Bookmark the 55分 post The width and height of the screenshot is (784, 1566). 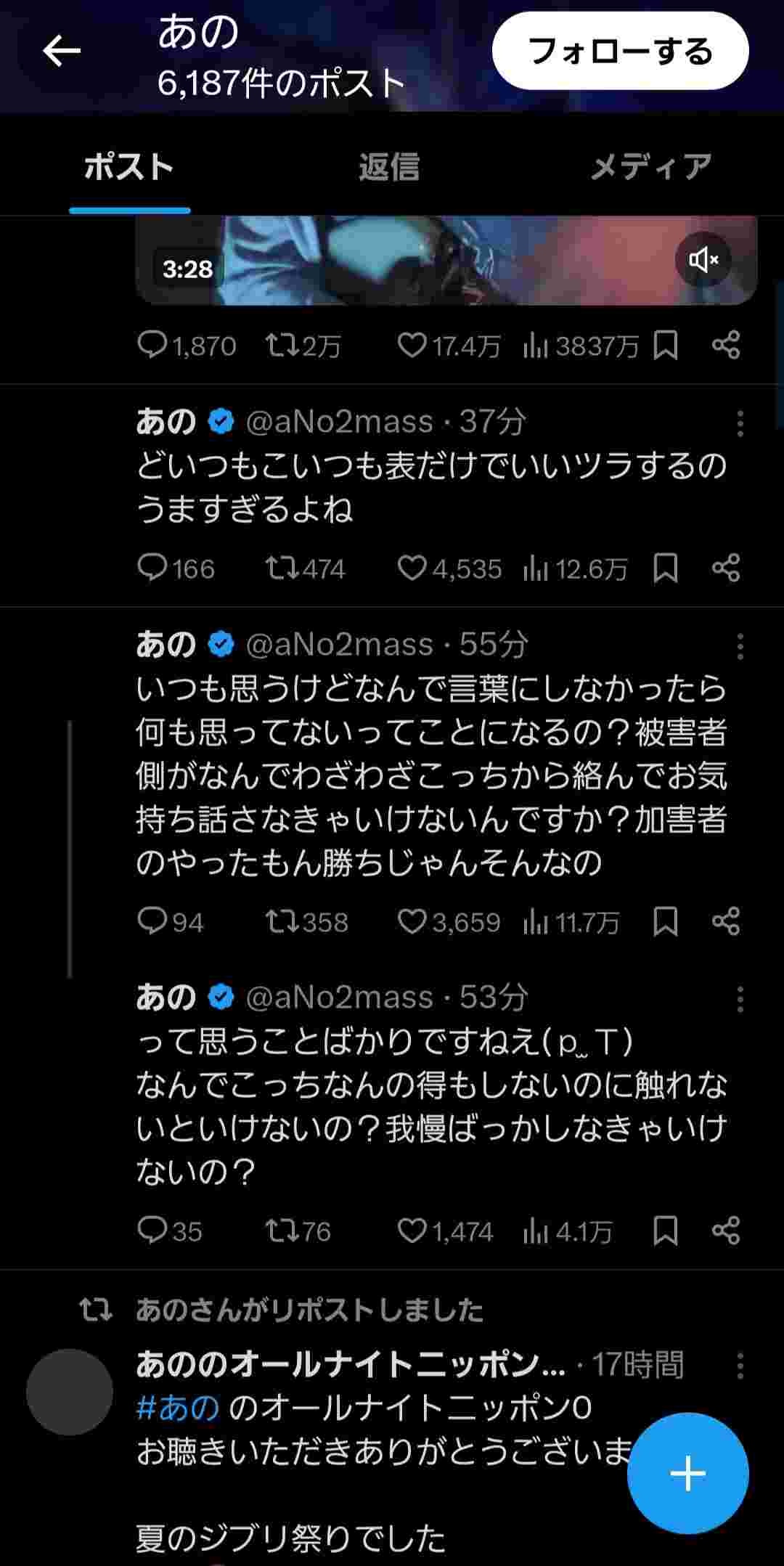[665, 922]
